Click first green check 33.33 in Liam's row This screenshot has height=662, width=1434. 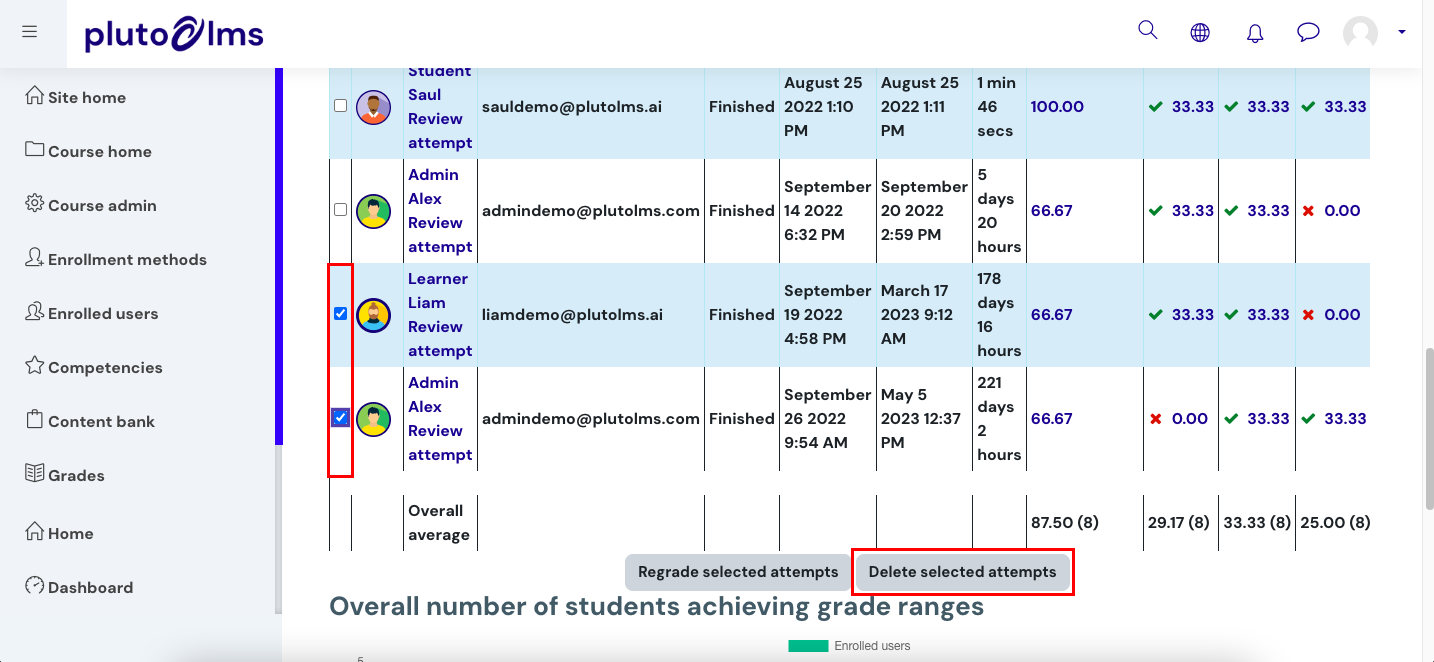[1181, 315]
